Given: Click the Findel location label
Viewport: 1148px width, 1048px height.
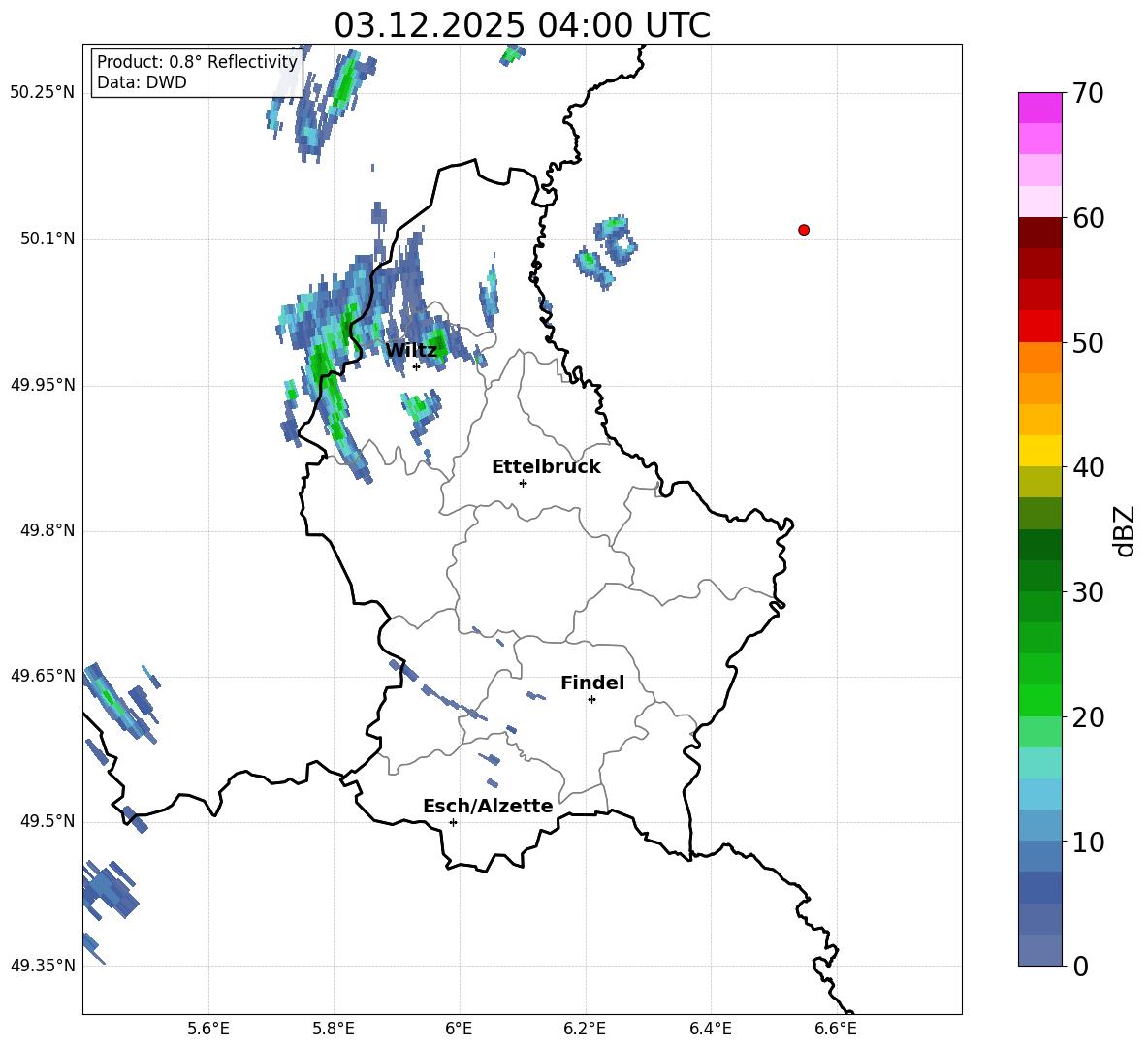Looking at the screenshot, I should (592, 683).
